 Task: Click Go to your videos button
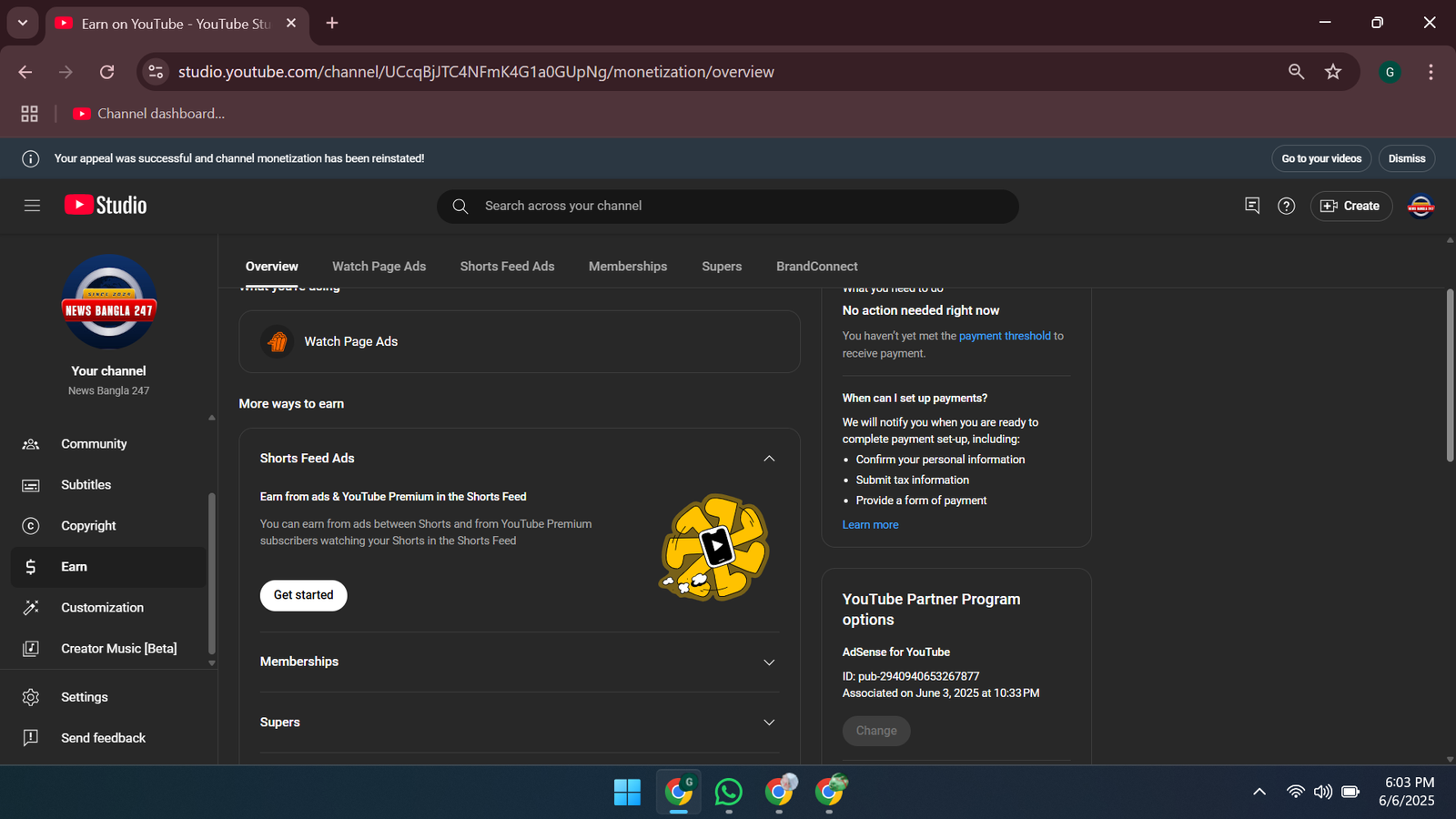click(x=1321, y=158)
